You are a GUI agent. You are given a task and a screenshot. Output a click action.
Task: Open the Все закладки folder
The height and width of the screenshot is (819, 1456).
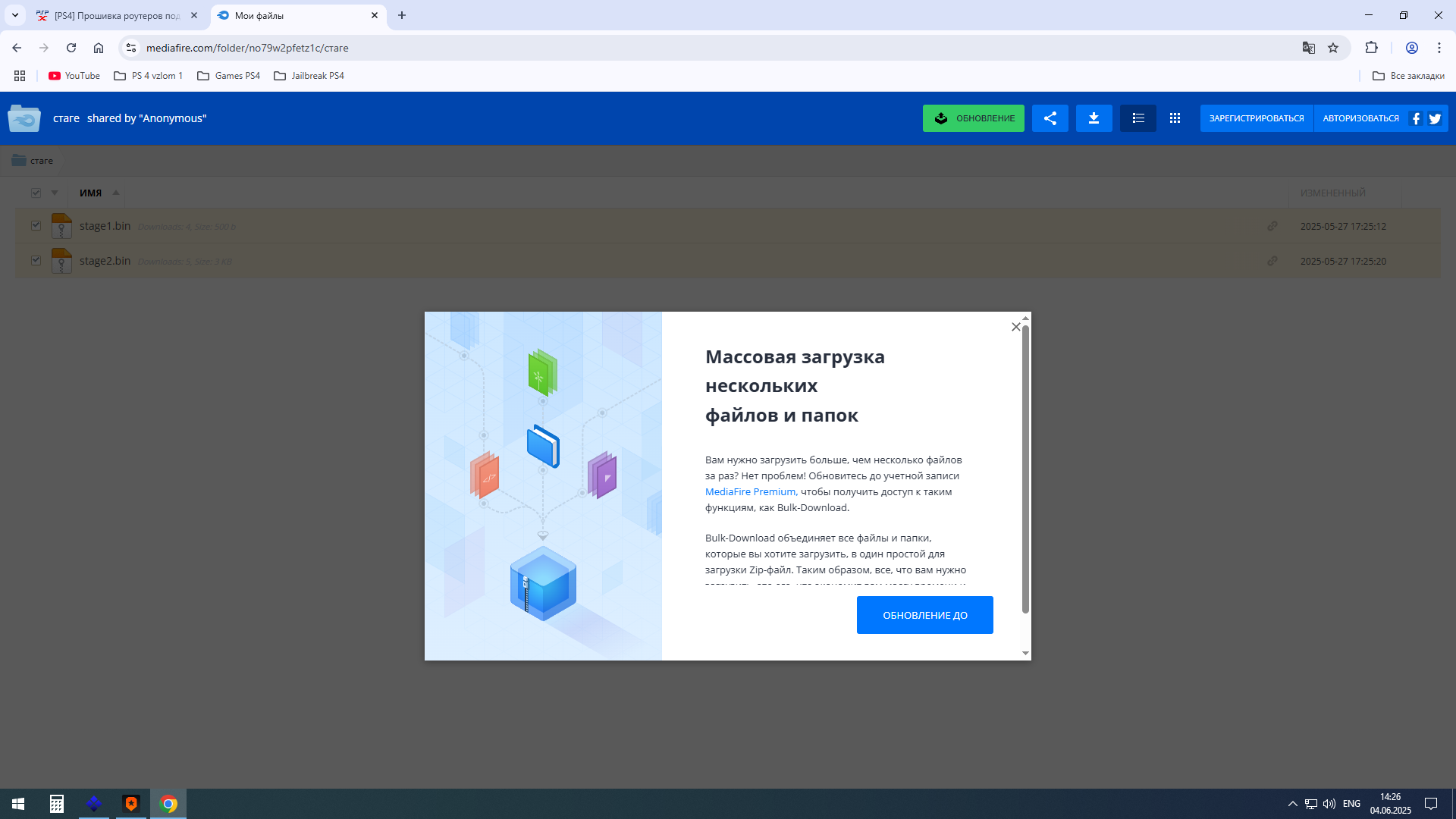coord(1408,76)
